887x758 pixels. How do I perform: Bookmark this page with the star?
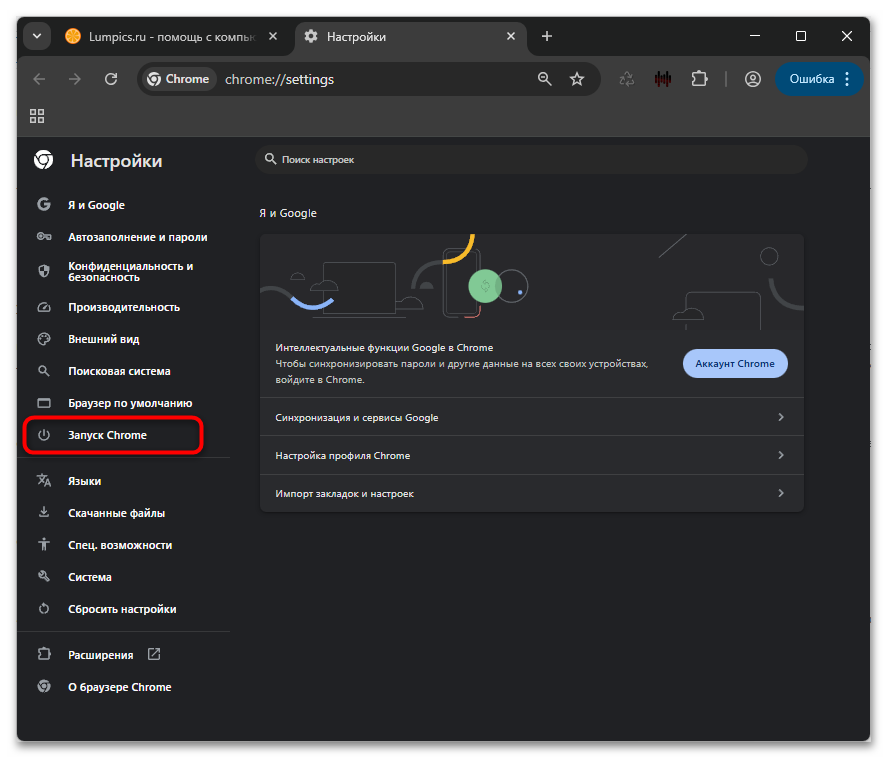[577, 79]
